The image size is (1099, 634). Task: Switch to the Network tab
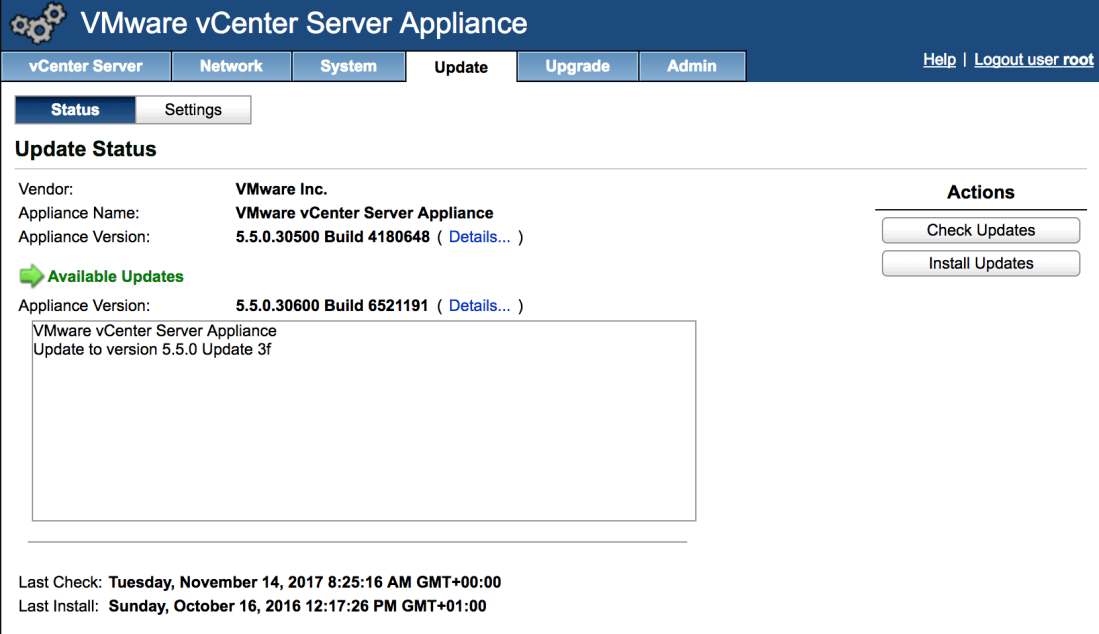click(x=231, y=66)
